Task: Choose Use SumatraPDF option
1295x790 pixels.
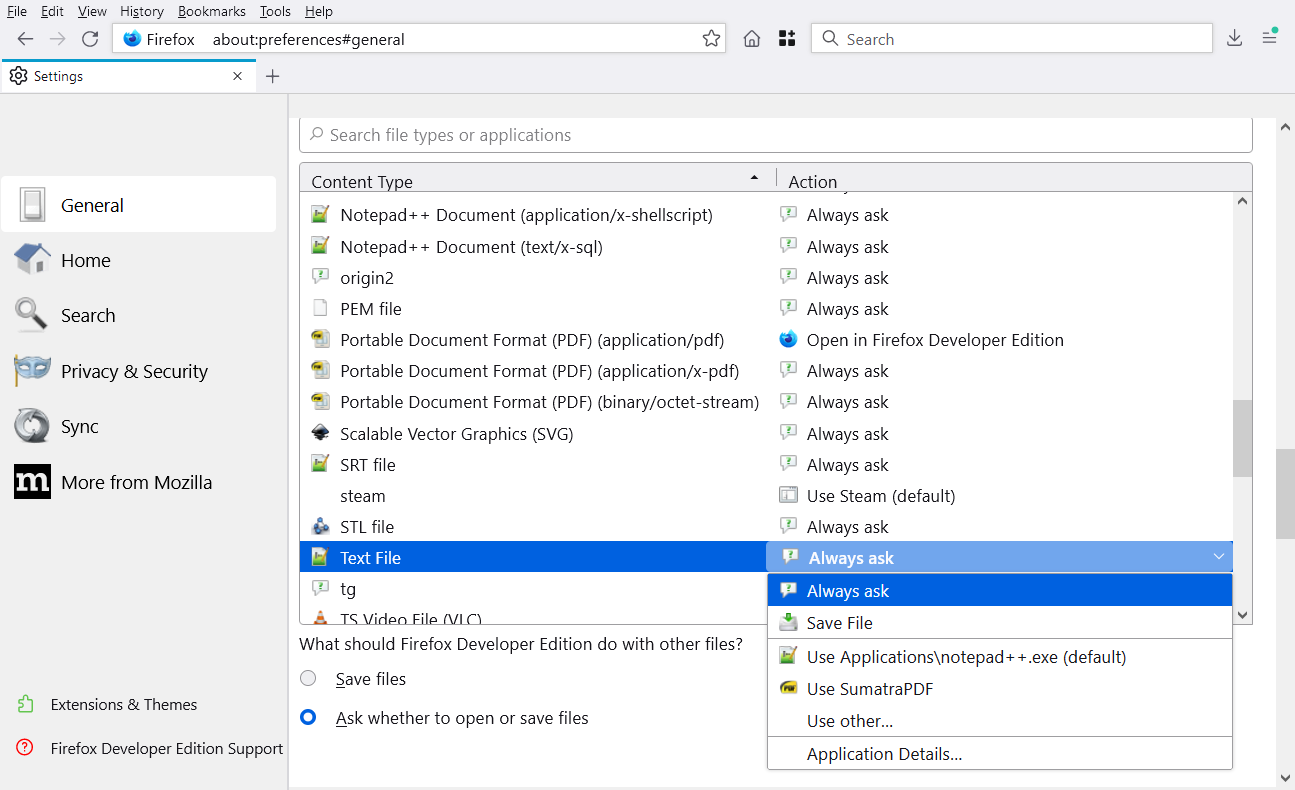Action: pos(1000,688)
